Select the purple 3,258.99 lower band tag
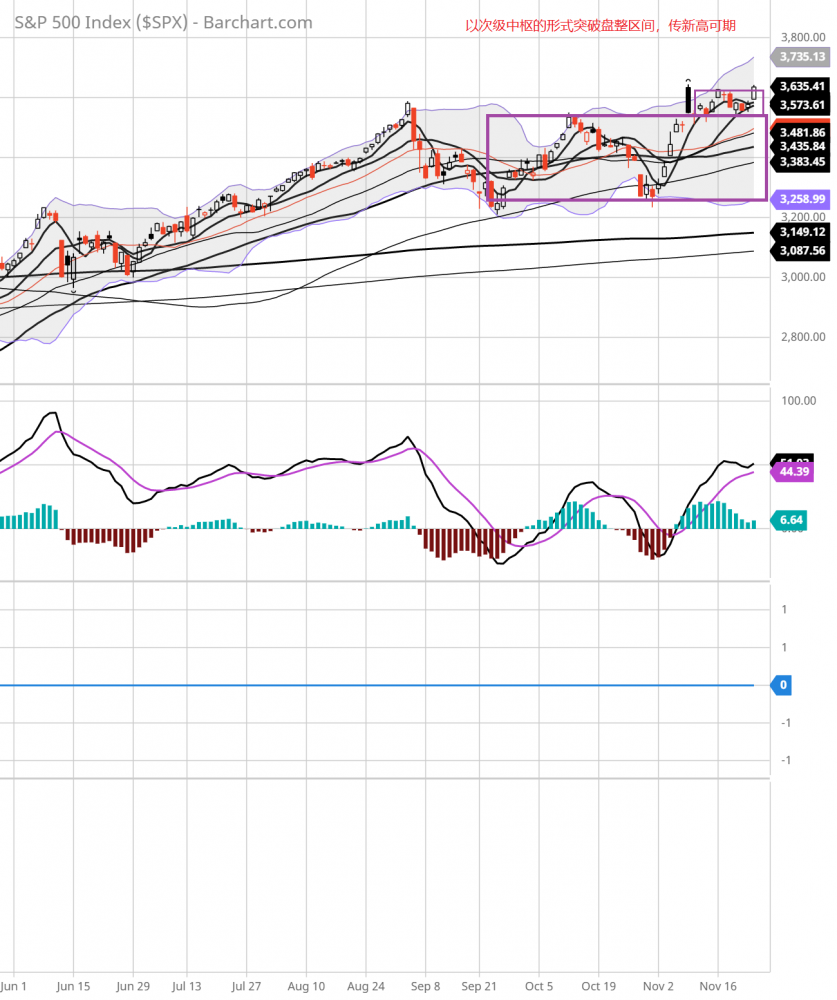This screenshot has width=837, height=1000. [x=801, y=199]
